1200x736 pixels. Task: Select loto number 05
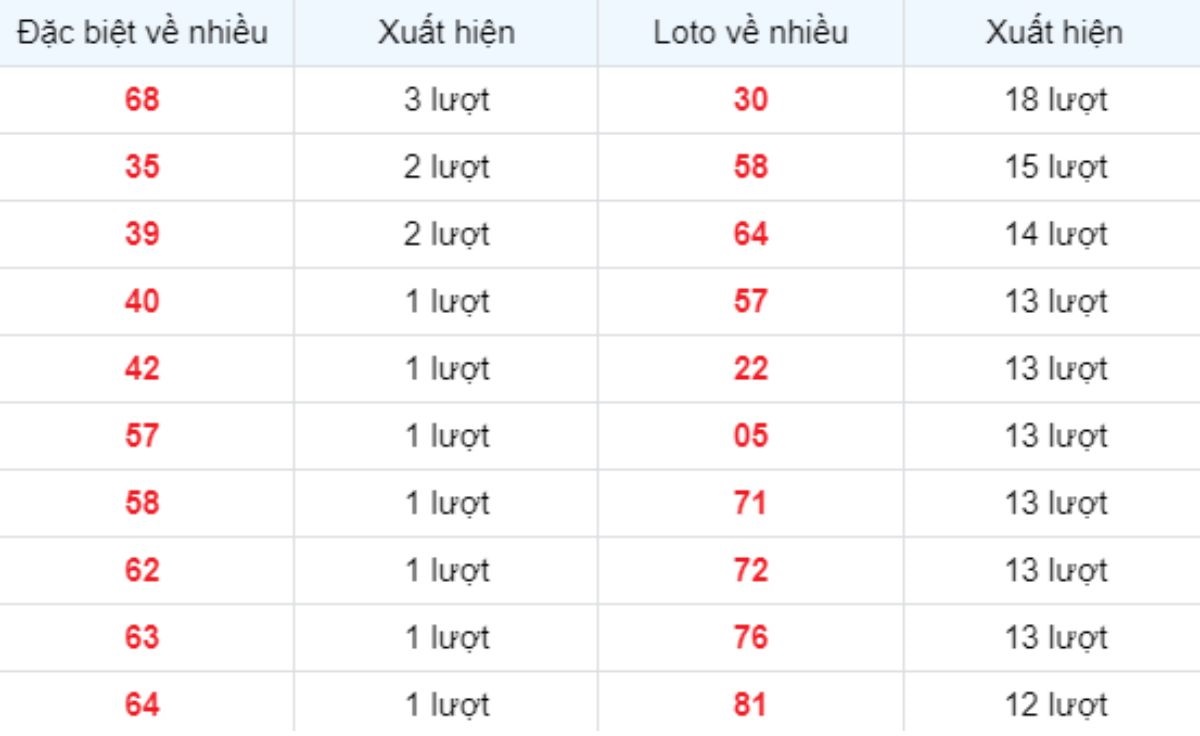pos(750,436)
